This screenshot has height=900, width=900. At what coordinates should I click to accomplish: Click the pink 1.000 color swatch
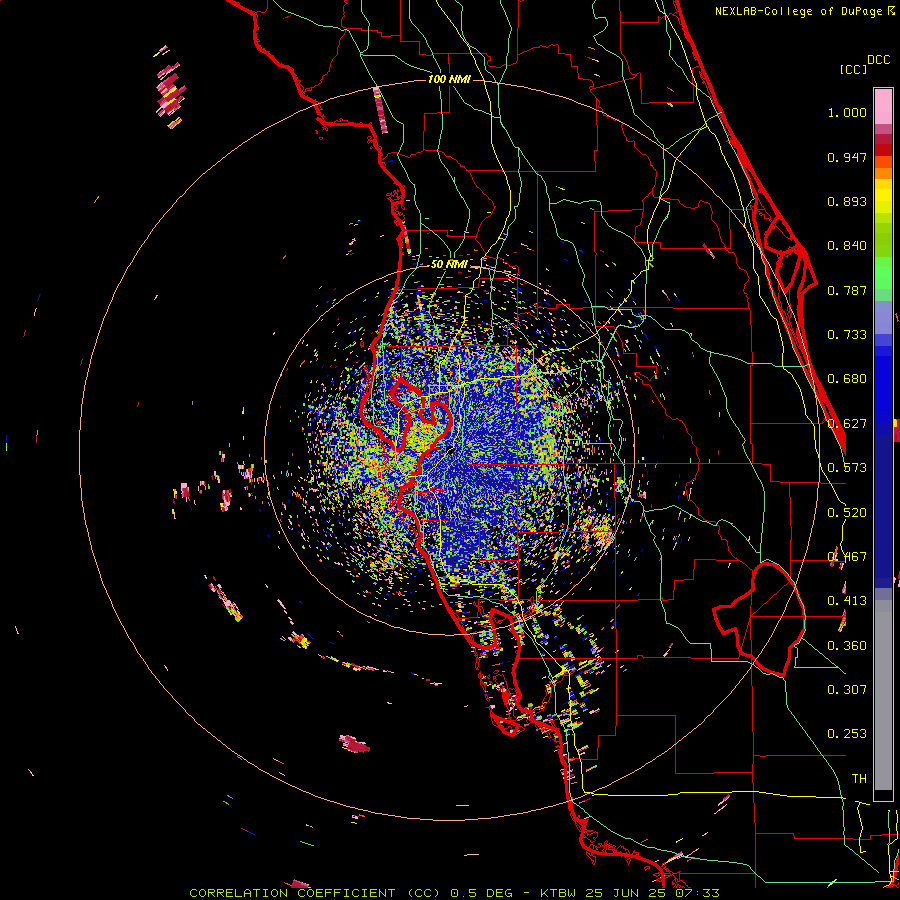[883, 107]
